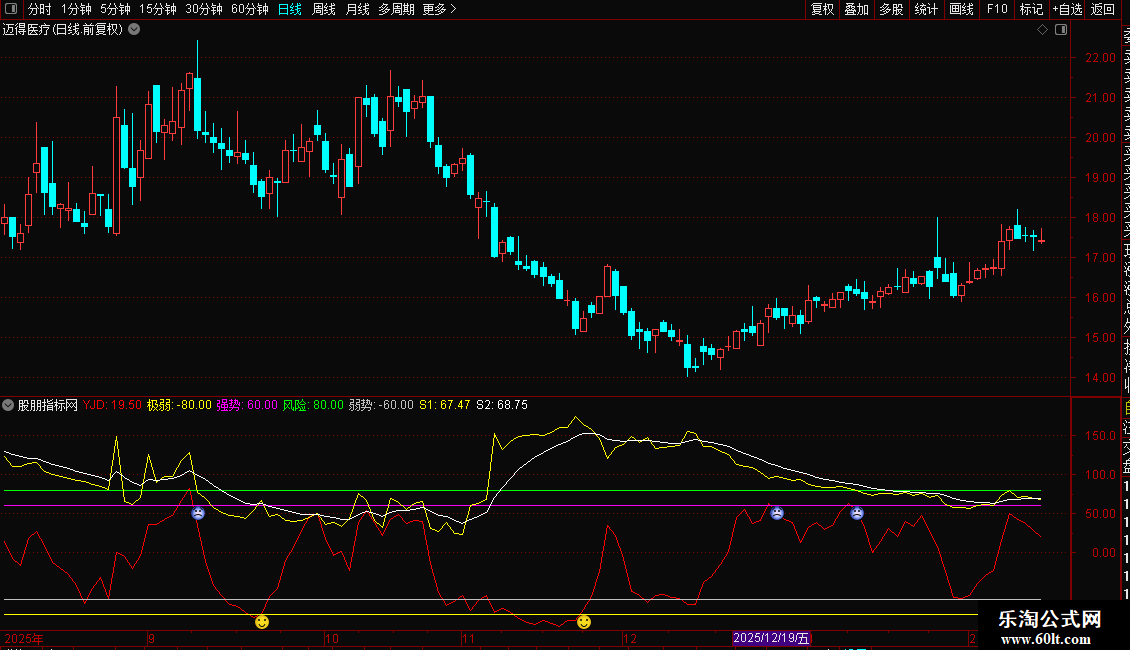Click the 画线 drawing tools button
The width and height of the screenshot is (1130, 650).
click(961, 9)
